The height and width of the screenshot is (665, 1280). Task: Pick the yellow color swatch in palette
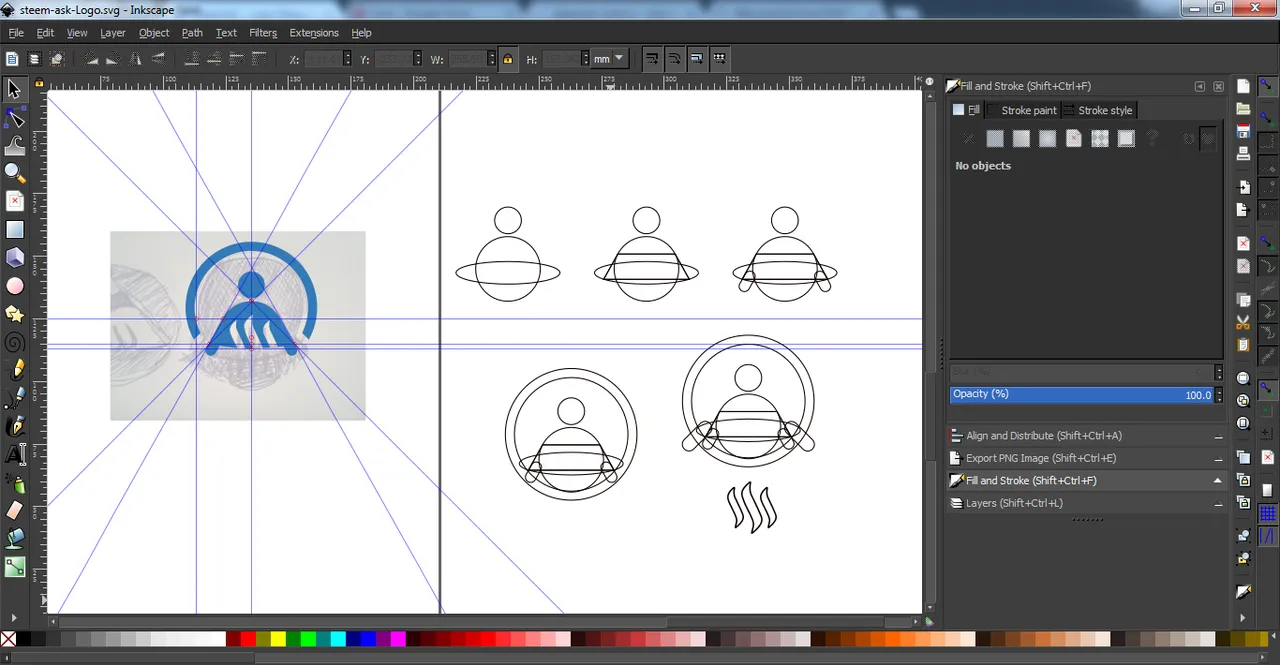point(278,639)
